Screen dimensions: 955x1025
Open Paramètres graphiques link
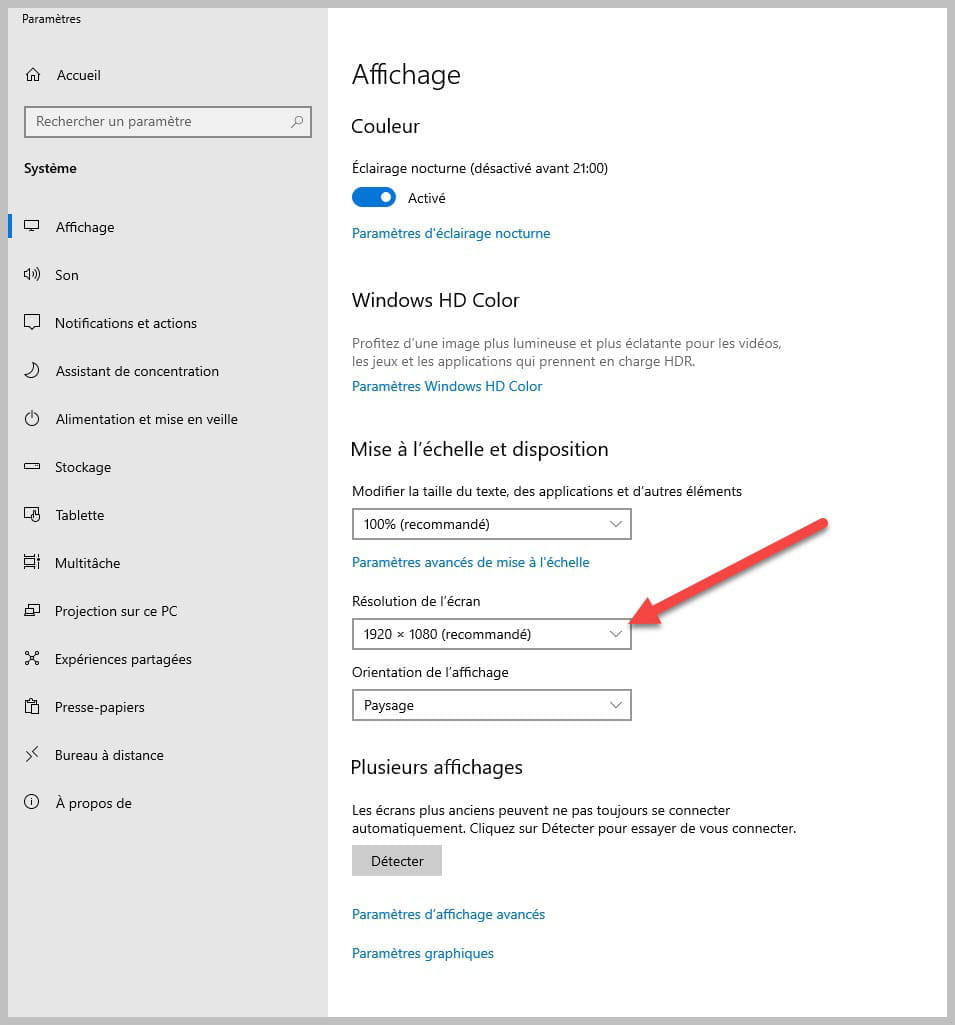(x=423, y=953)
